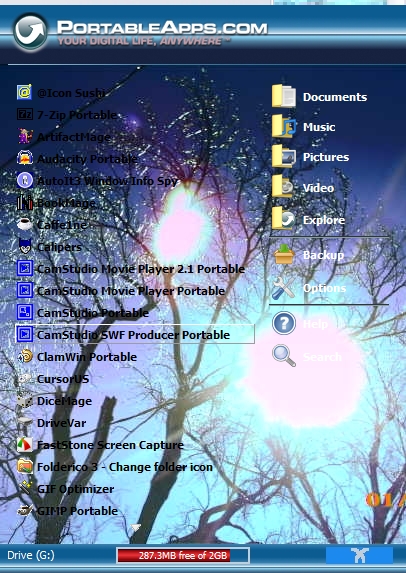
Task: Click the Explore folder icon
Action: point(283,219)
